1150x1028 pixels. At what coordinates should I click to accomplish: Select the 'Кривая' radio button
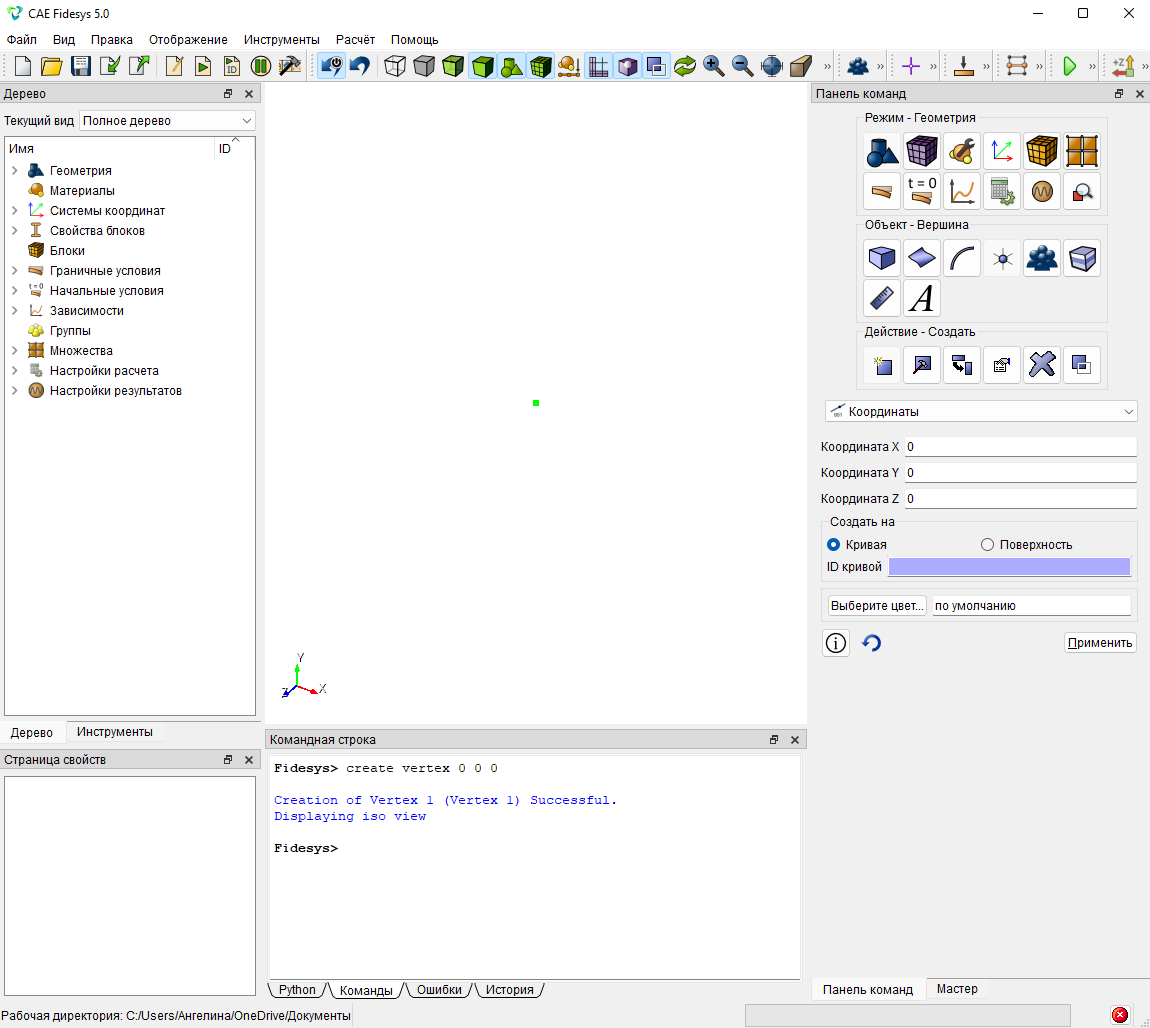[833, 545]
